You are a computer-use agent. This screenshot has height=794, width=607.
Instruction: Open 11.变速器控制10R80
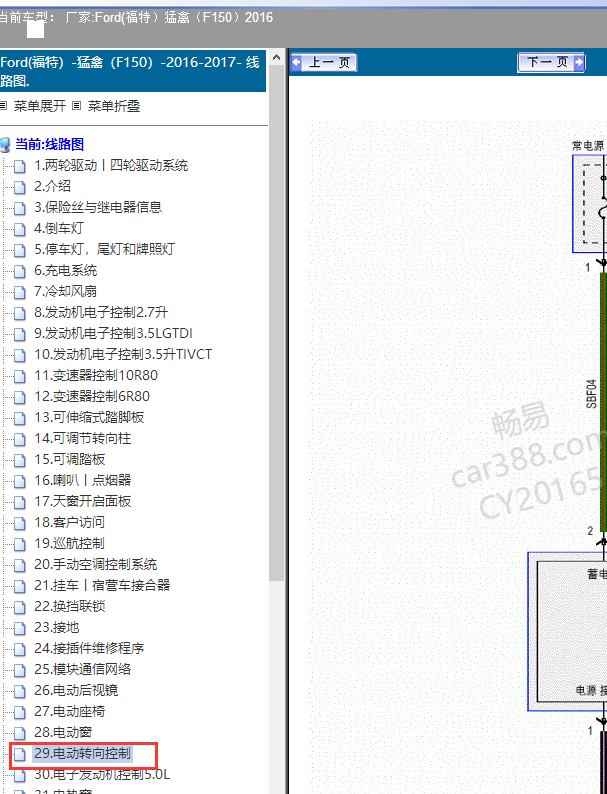96,375
